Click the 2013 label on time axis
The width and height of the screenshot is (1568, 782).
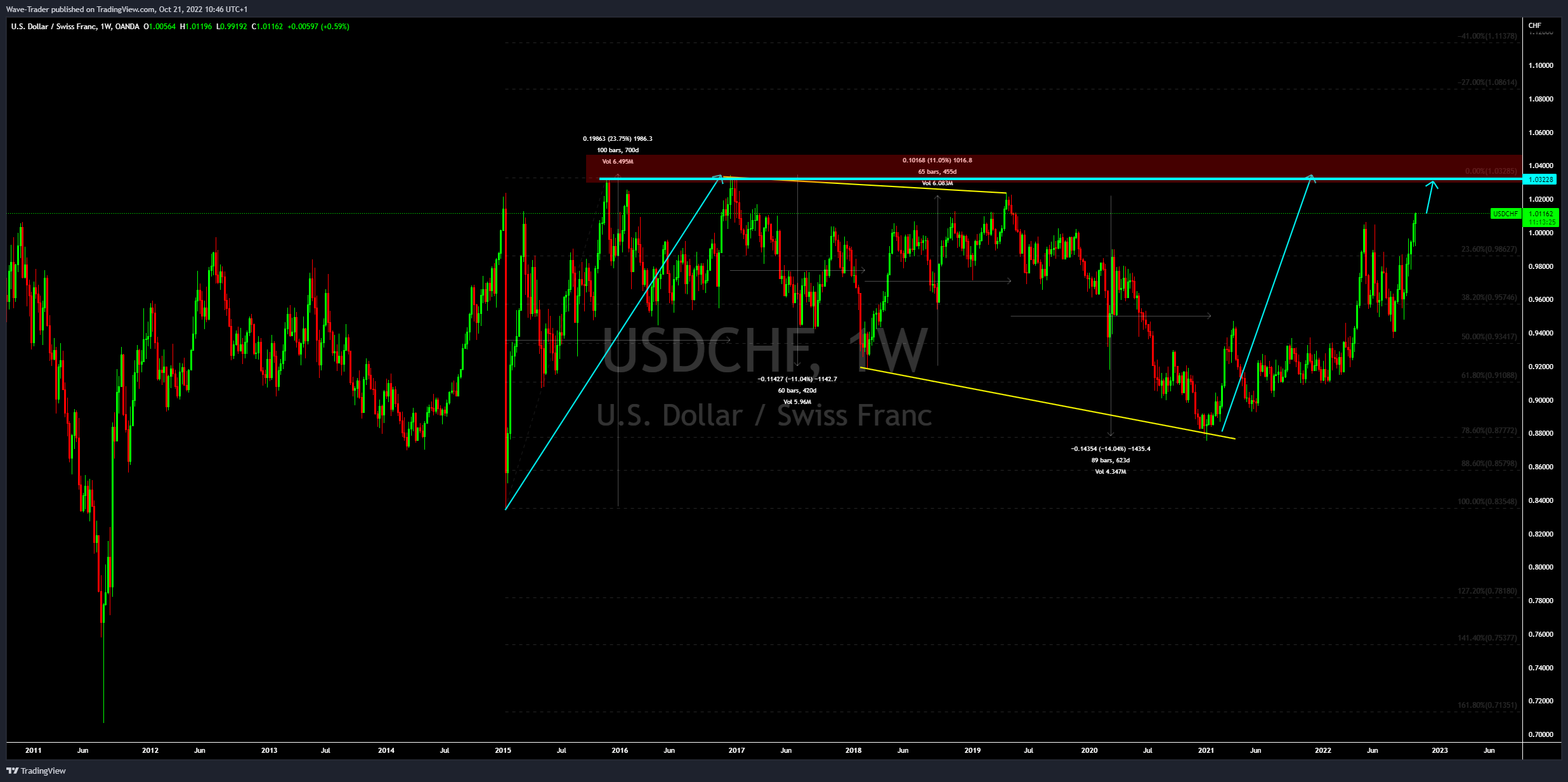pyautogui.click(x=269, y=750)
